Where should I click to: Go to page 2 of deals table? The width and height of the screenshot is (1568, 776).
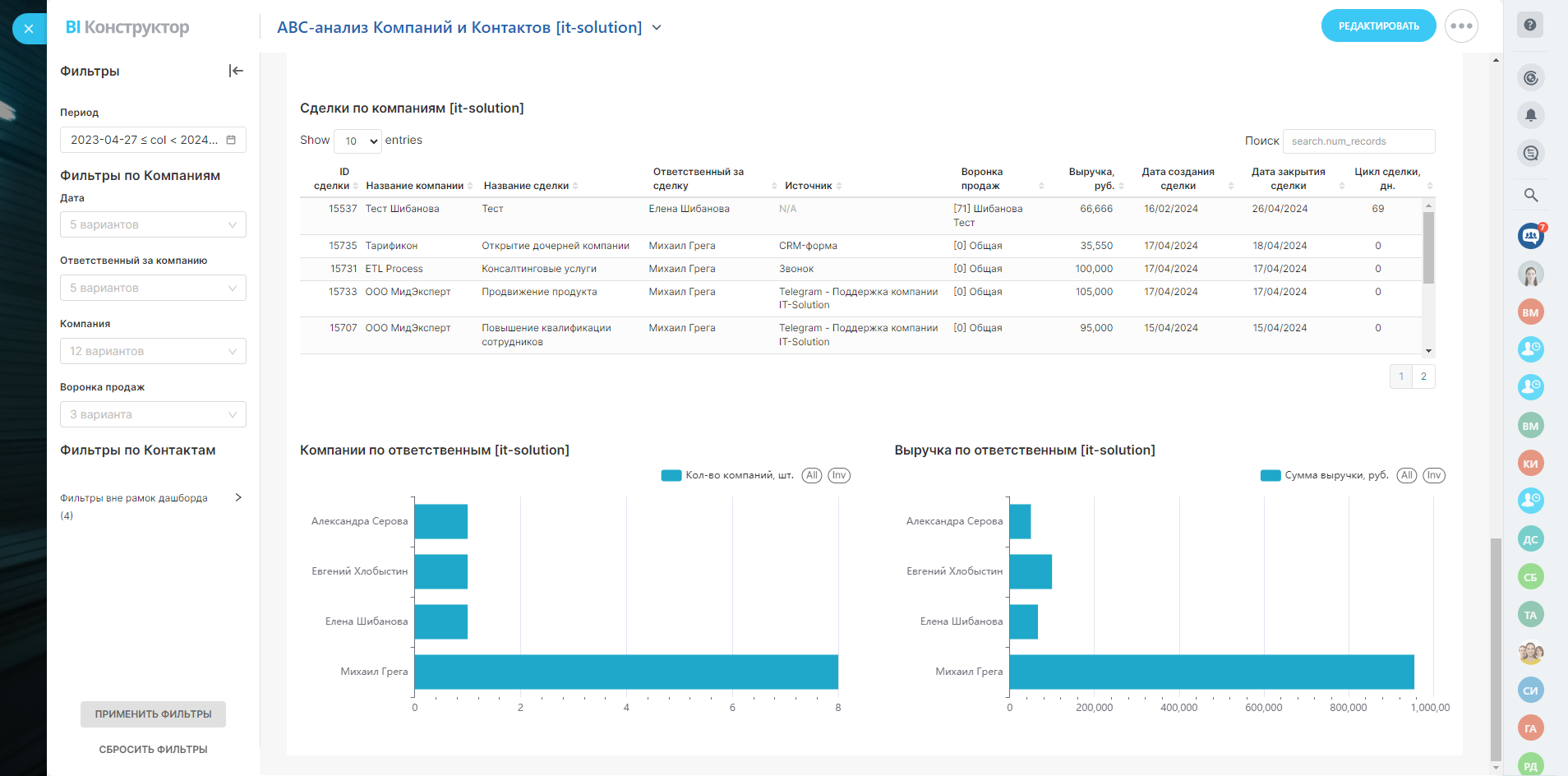click(x=1423, y=376)
